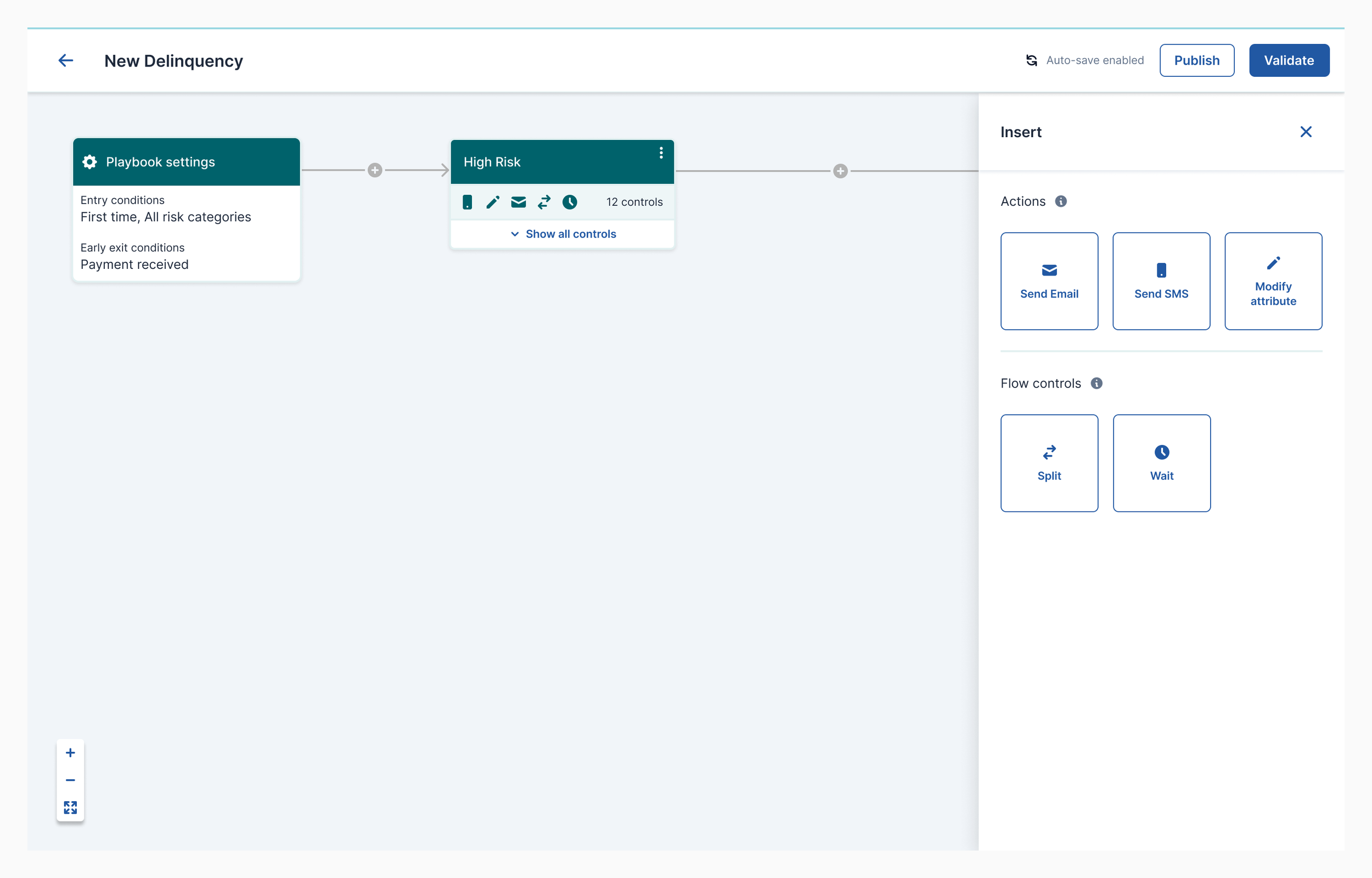Click the auto-save sync icon

[1031, 60]
